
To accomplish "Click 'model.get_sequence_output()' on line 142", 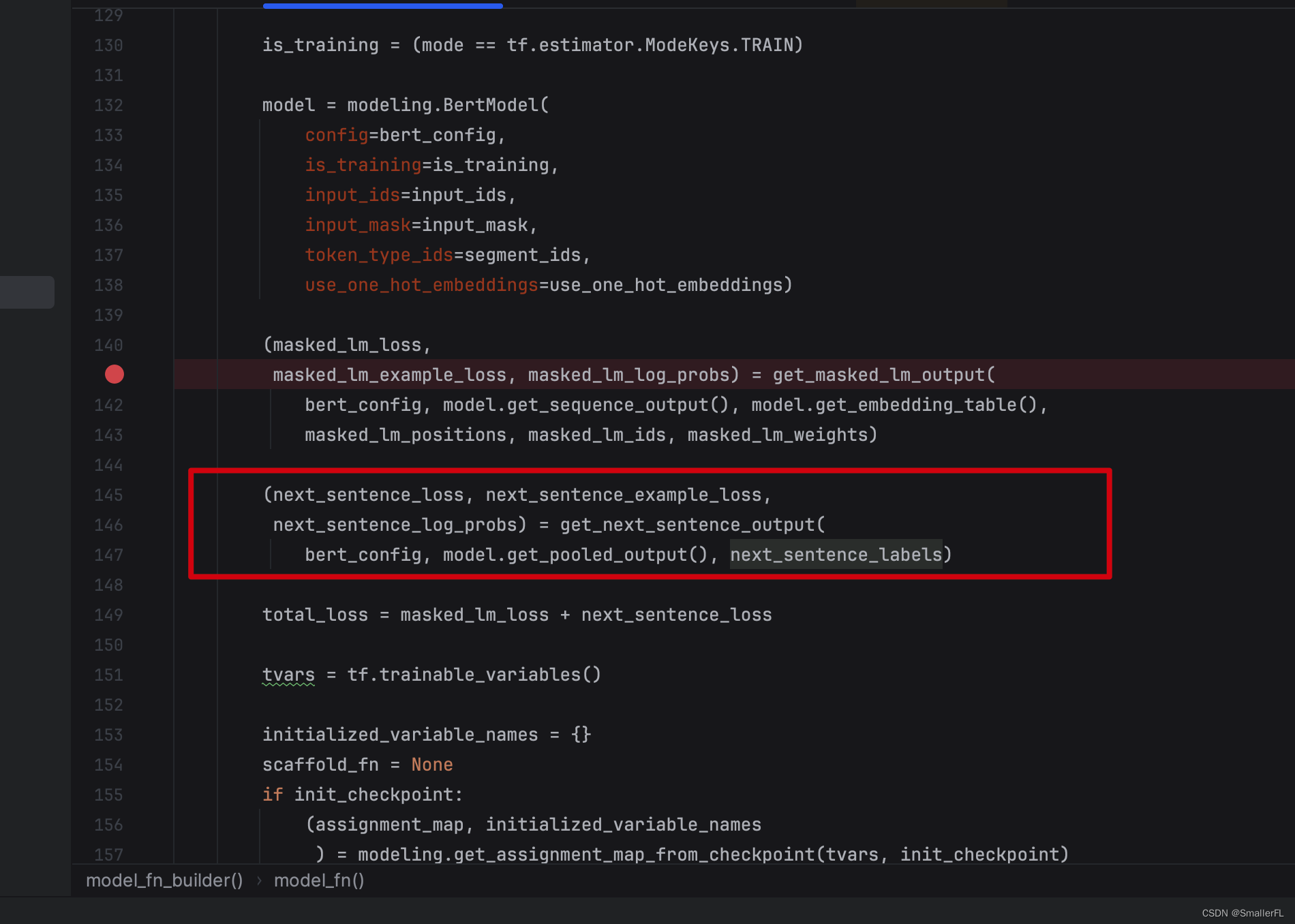I will point(586,405).
